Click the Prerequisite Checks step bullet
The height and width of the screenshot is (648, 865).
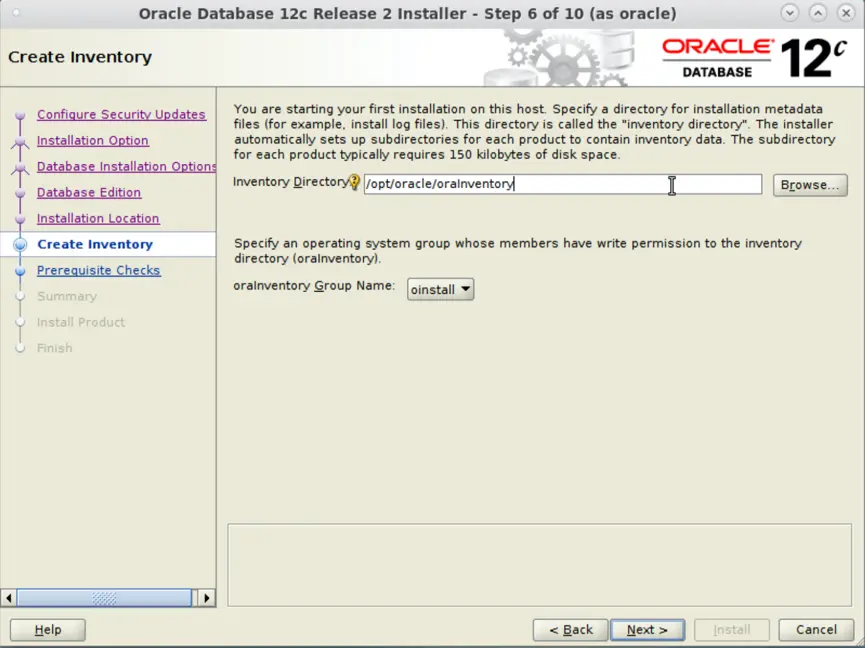(20, 271)
